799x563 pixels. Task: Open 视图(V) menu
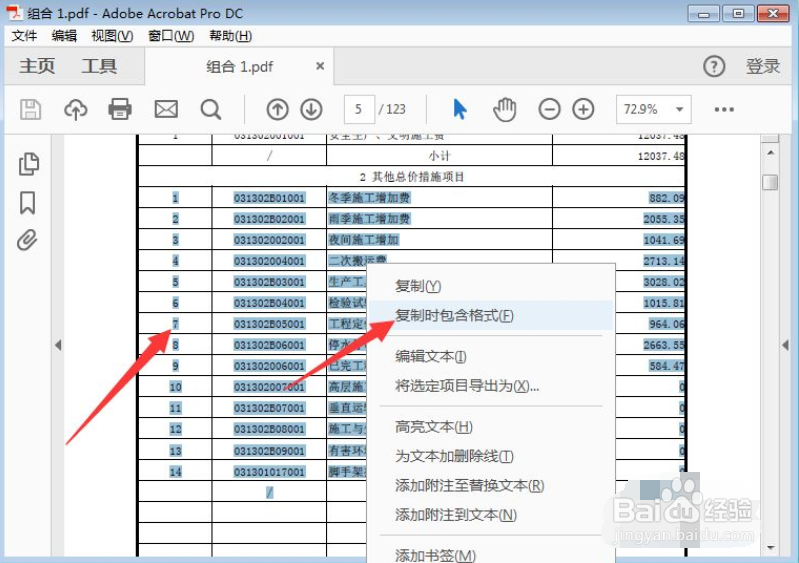(112, 36)
